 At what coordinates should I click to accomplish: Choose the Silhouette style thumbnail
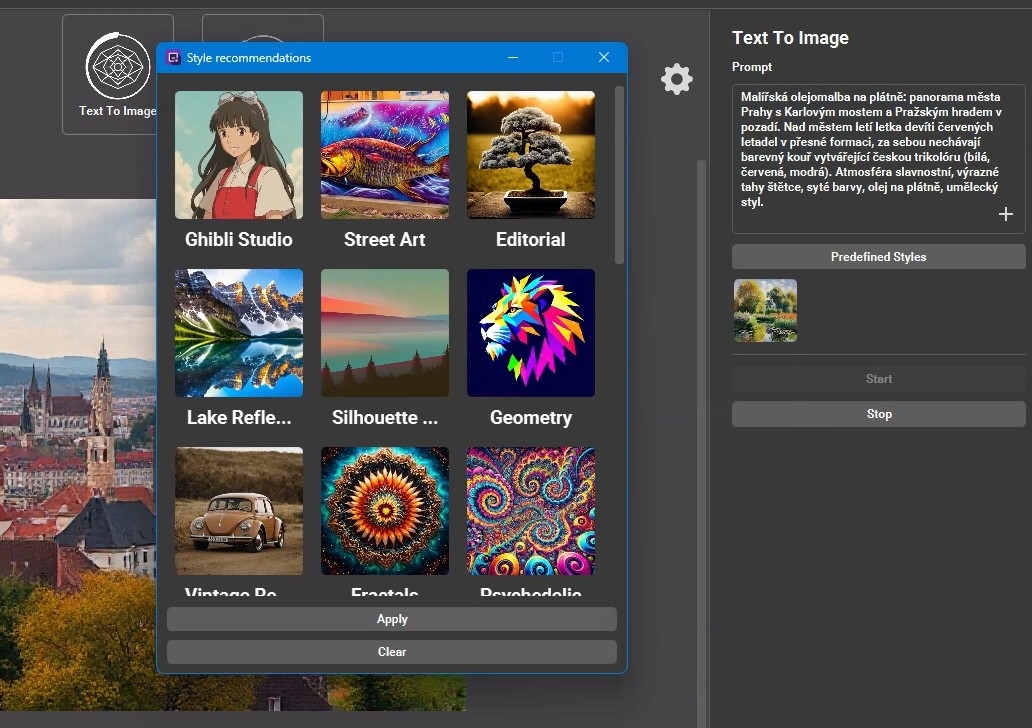pyautogui.click(x=385, y=333)
